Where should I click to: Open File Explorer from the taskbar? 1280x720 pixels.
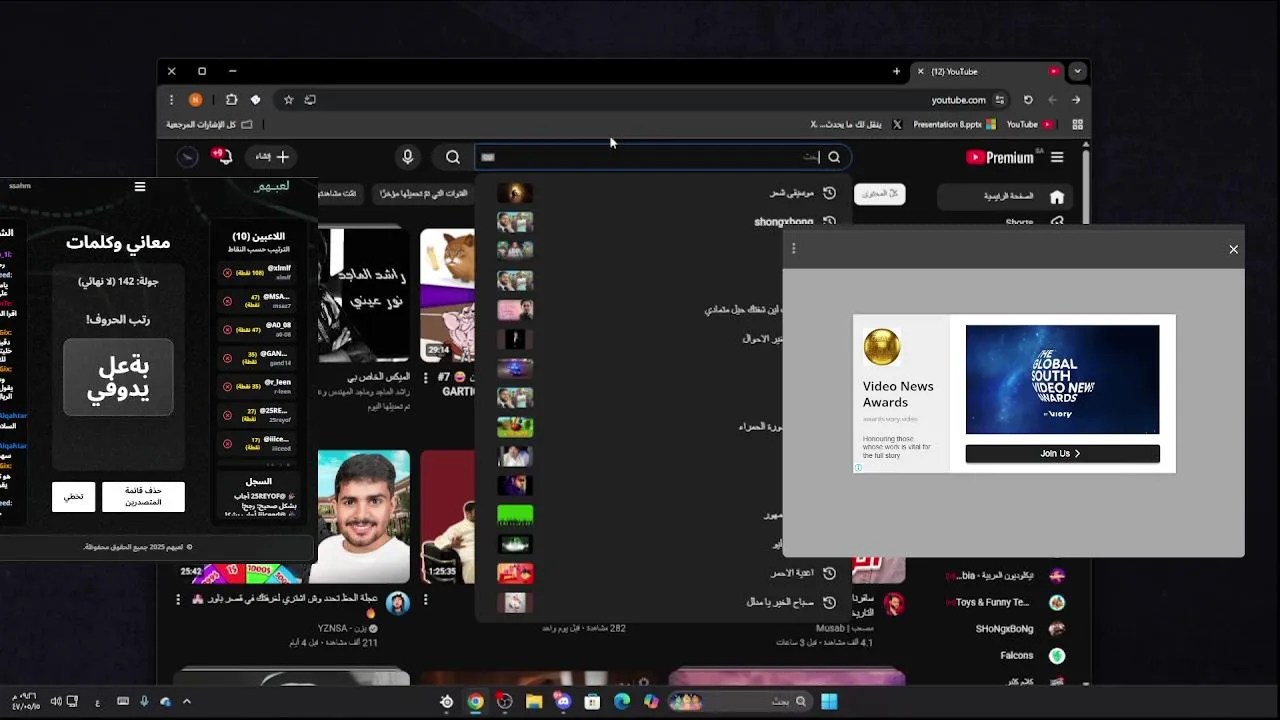[534, 702]
